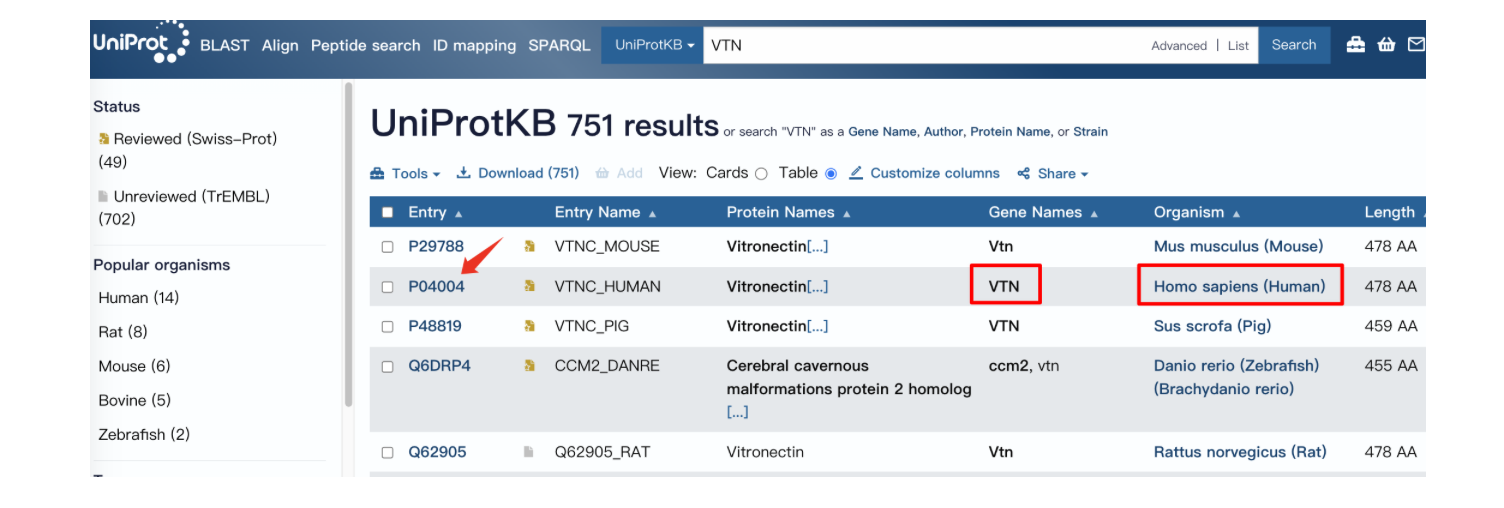Open BLAST from the top navigation
The image size is (1504, 508).
coord(224,45)
